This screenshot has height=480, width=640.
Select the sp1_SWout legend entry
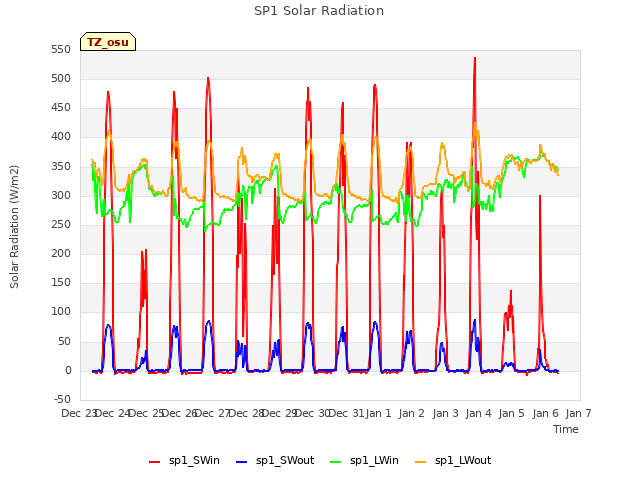point(276,460)
